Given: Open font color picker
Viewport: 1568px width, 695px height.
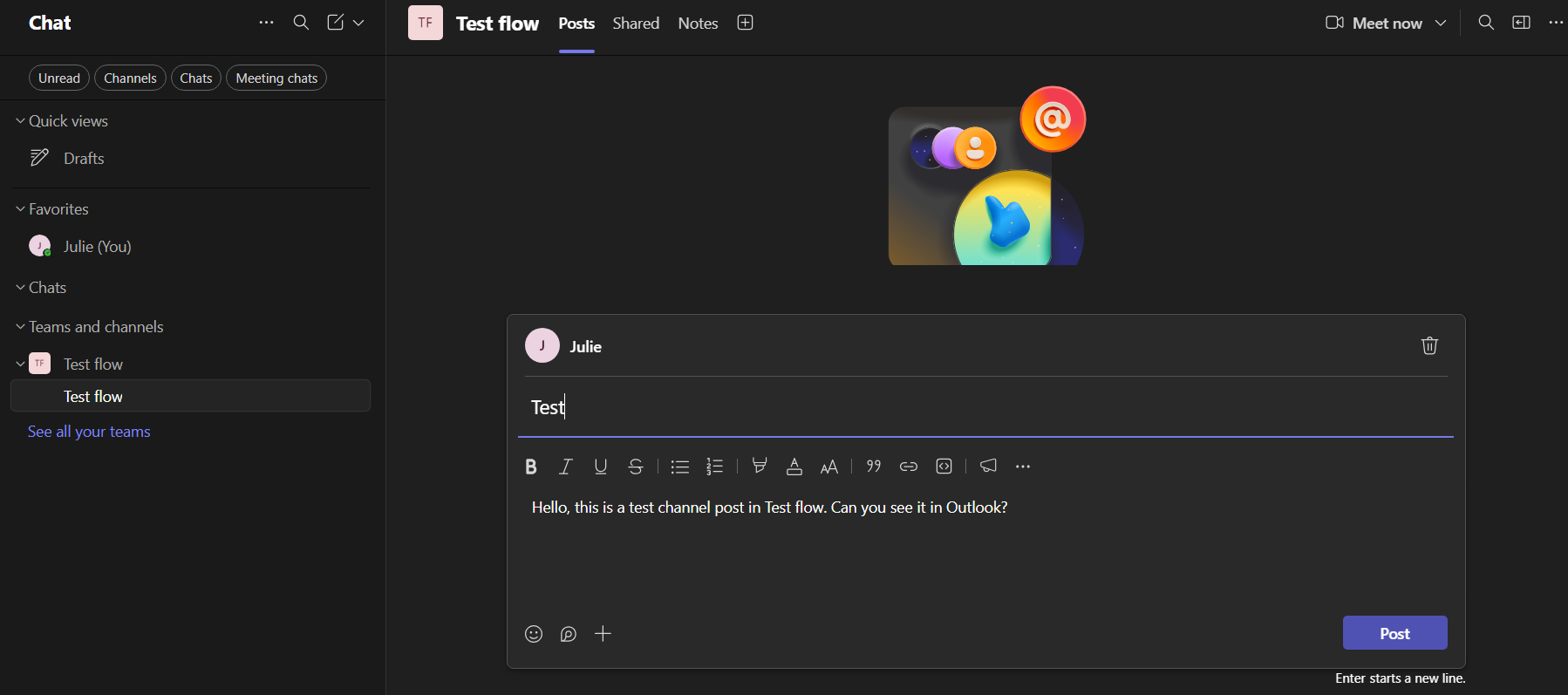Looking at the screenshot, I should 794,467.
